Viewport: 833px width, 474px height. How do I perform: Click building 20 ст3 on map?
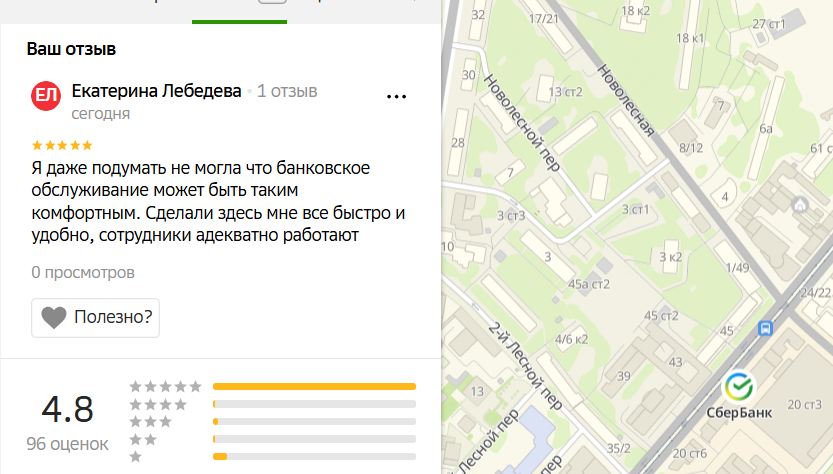[x=804, y=405]
